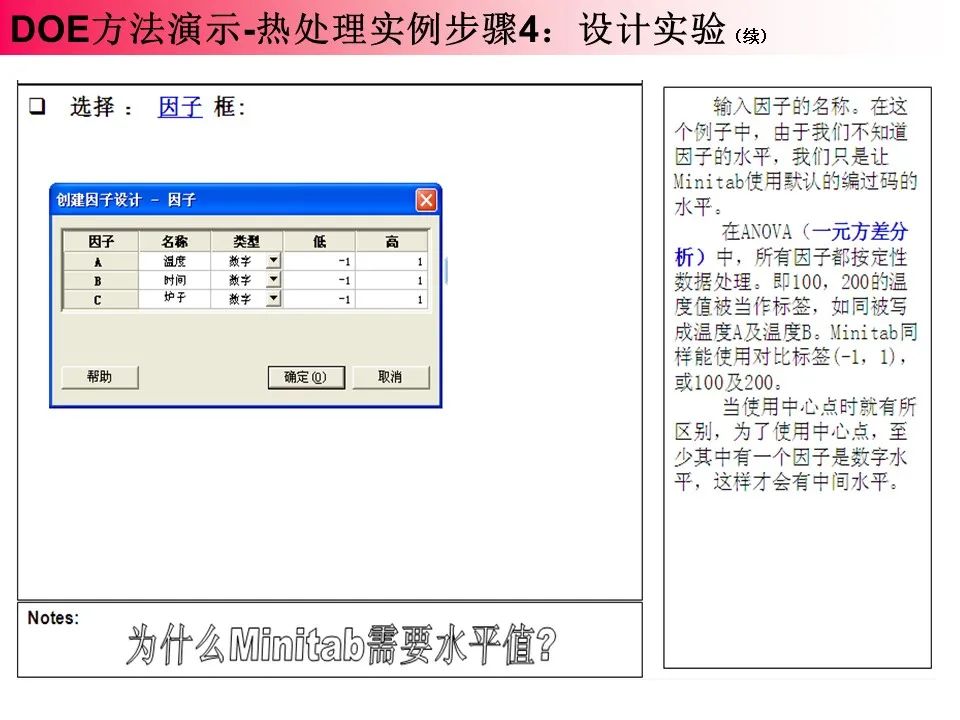The height and width of the screenshot is (720, 960).
Task: Open the type dropdown for factor A row
Action: pos(274,261)
